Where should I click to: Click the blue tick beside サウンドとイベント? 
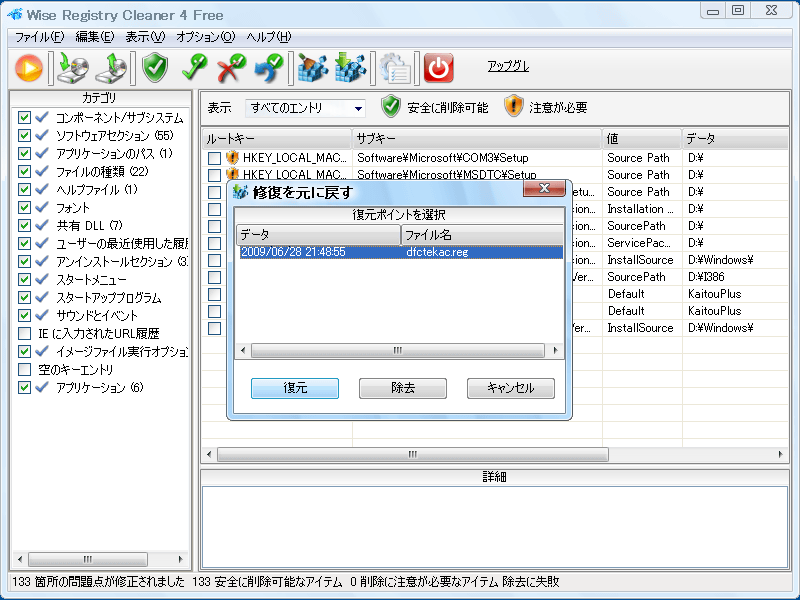42,315
